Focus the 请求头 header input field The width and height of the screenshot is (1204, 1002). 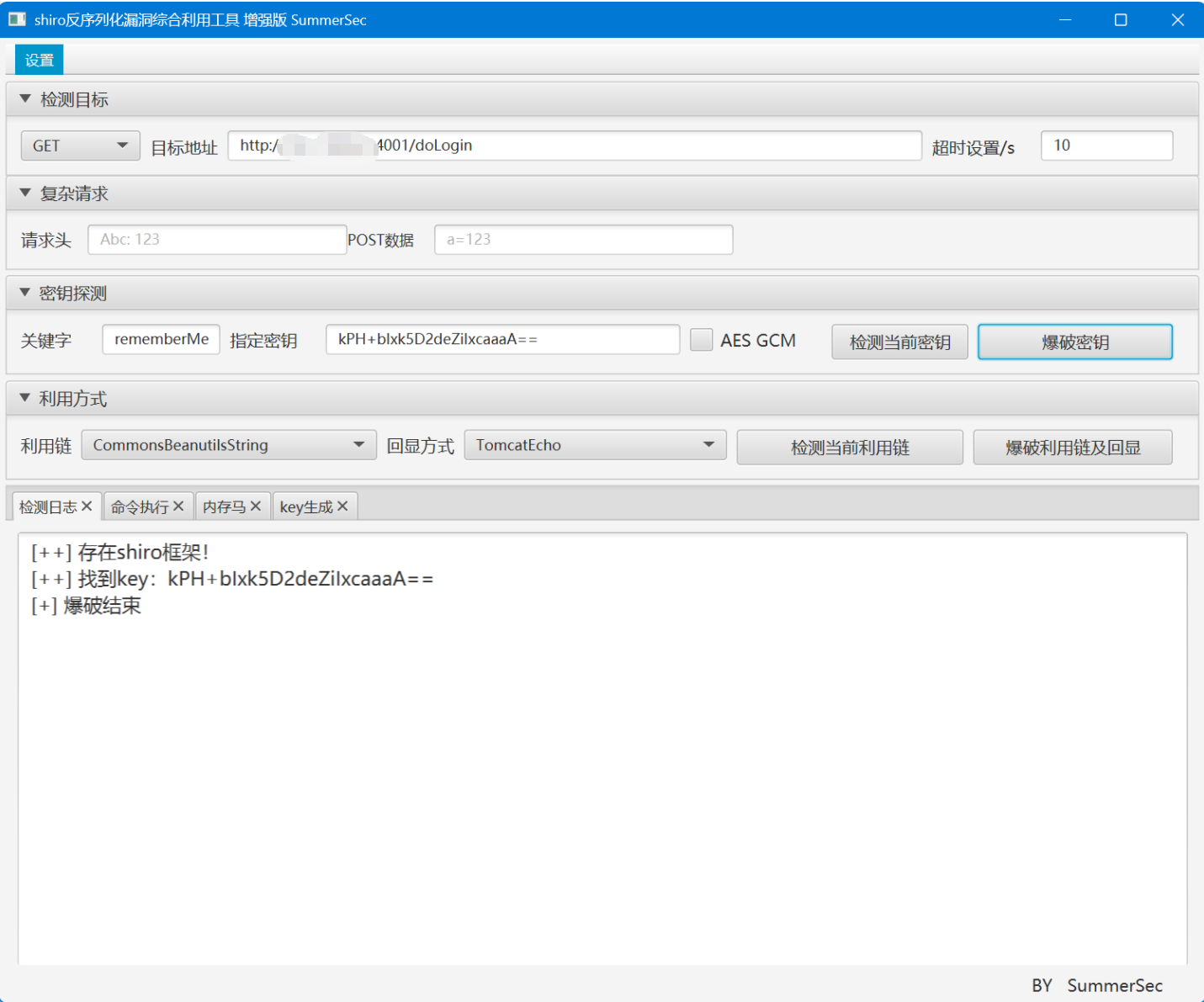(x=217, y=240)
